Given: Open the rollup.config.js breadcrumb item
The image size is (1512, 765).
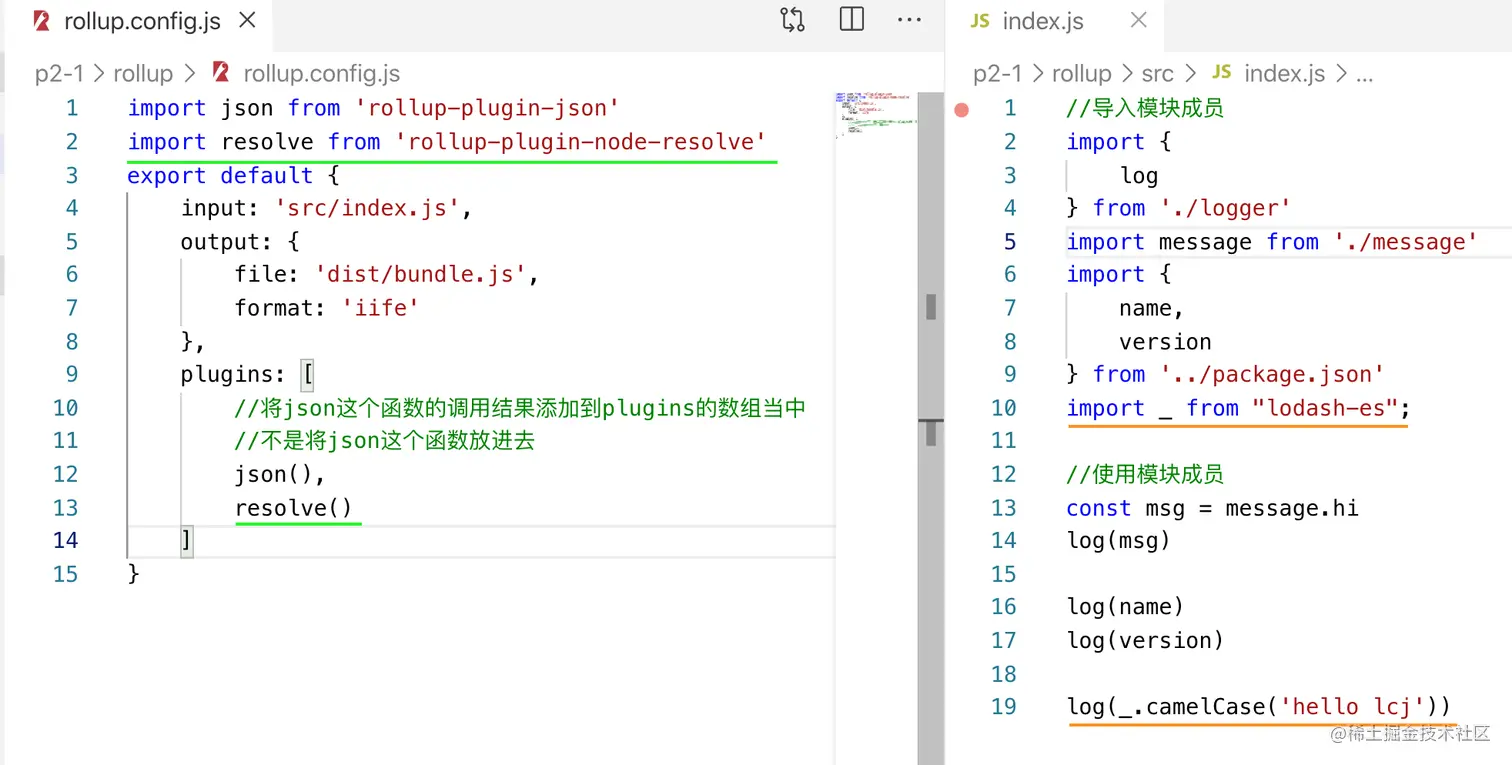Looking at the screenshot, I should click(321, 73).
